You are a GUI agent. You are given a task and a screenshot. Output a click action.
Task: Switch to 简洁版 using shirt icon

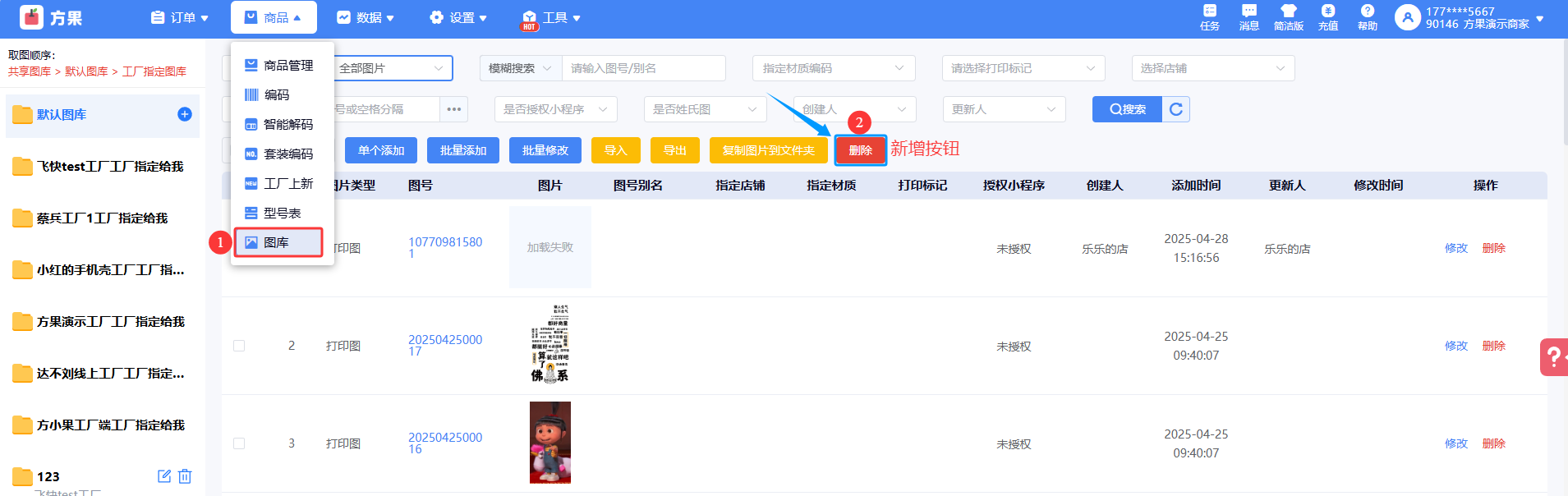(x=1288, y=16)
